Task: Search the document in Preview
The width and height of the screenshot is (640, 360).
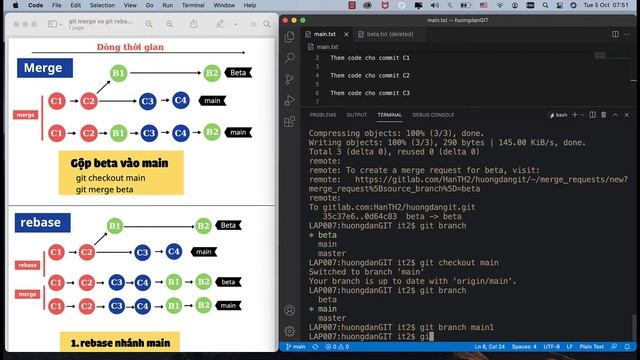Action: [x=267, y=24]
